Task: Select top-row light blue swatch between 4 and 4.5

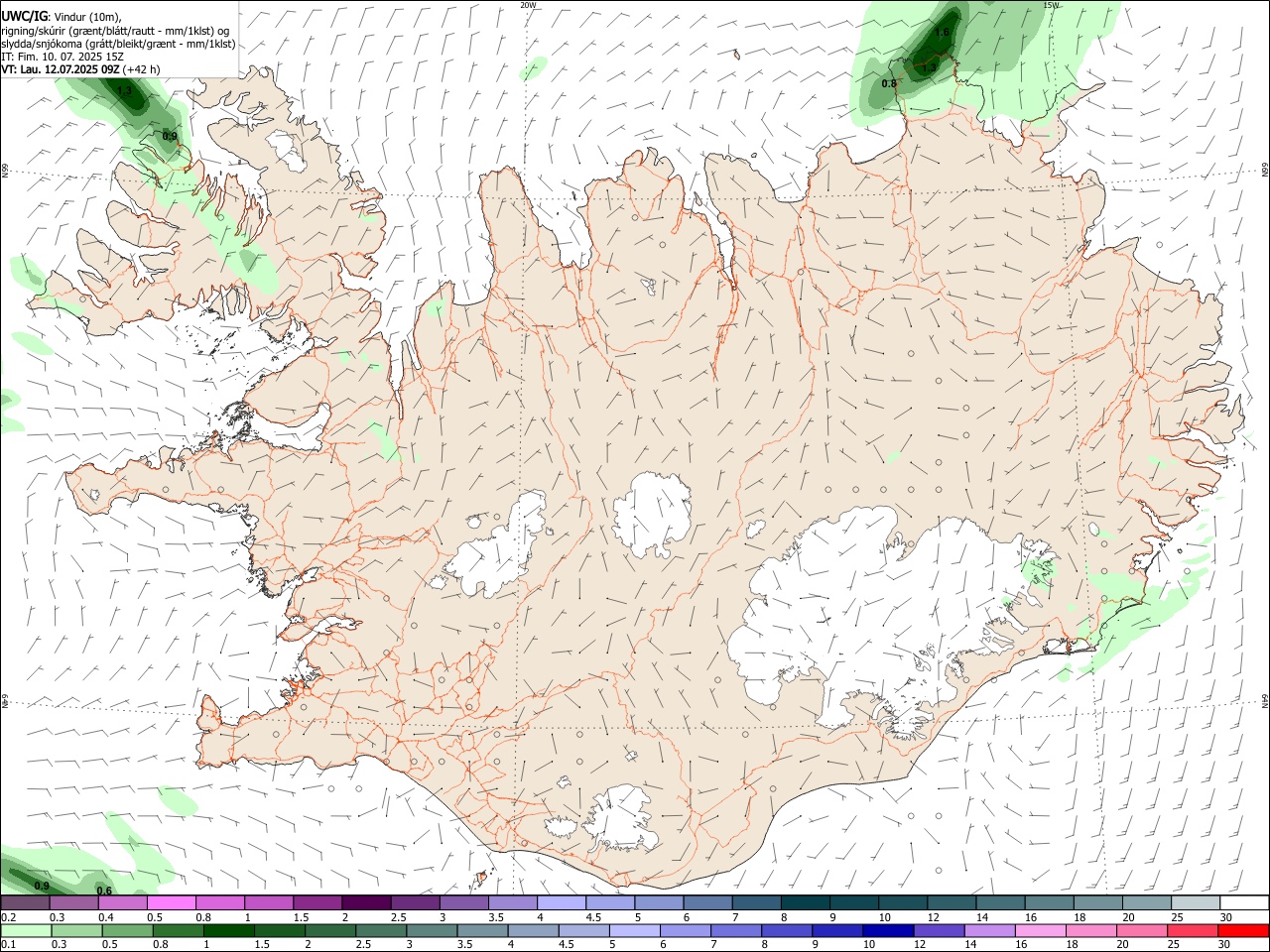Action: click(x=560, y=903)
